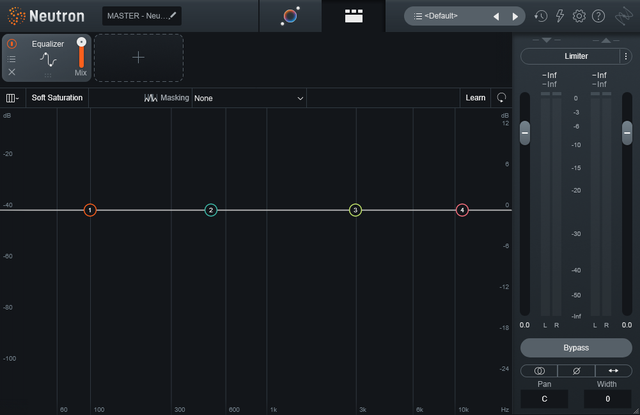Open the help question mark icon
Viewport: 640px width, 415px height.
pyautogui.click(x=598, y=16)
